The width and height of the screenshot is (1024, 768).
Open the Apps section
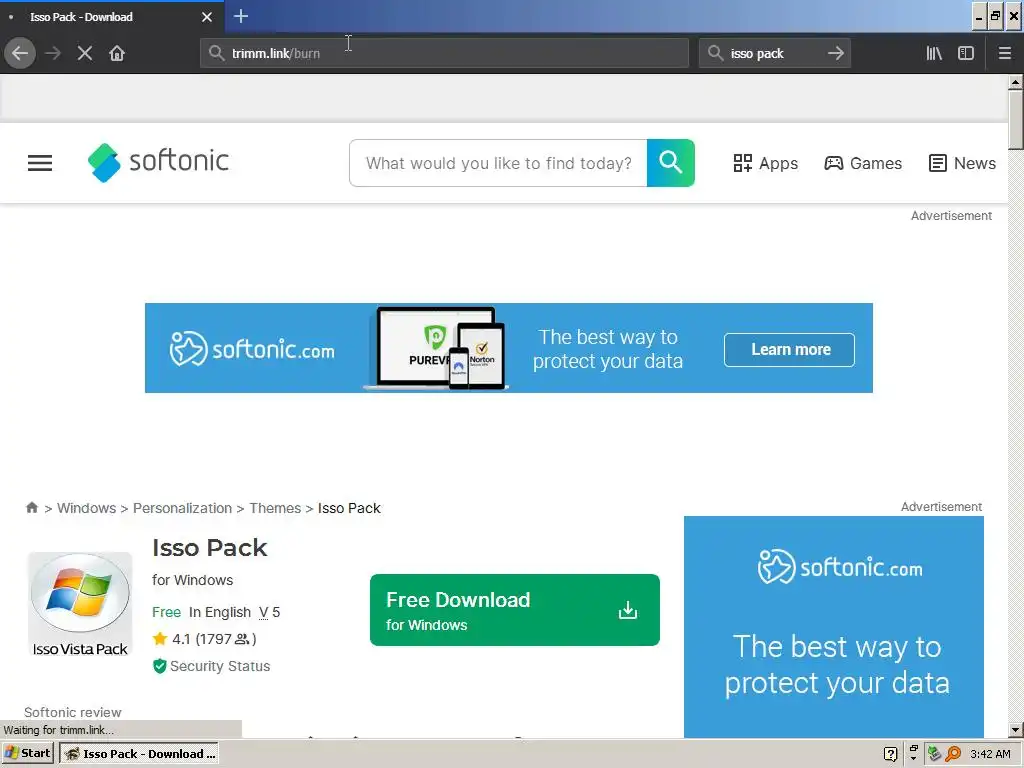[765, 163]
